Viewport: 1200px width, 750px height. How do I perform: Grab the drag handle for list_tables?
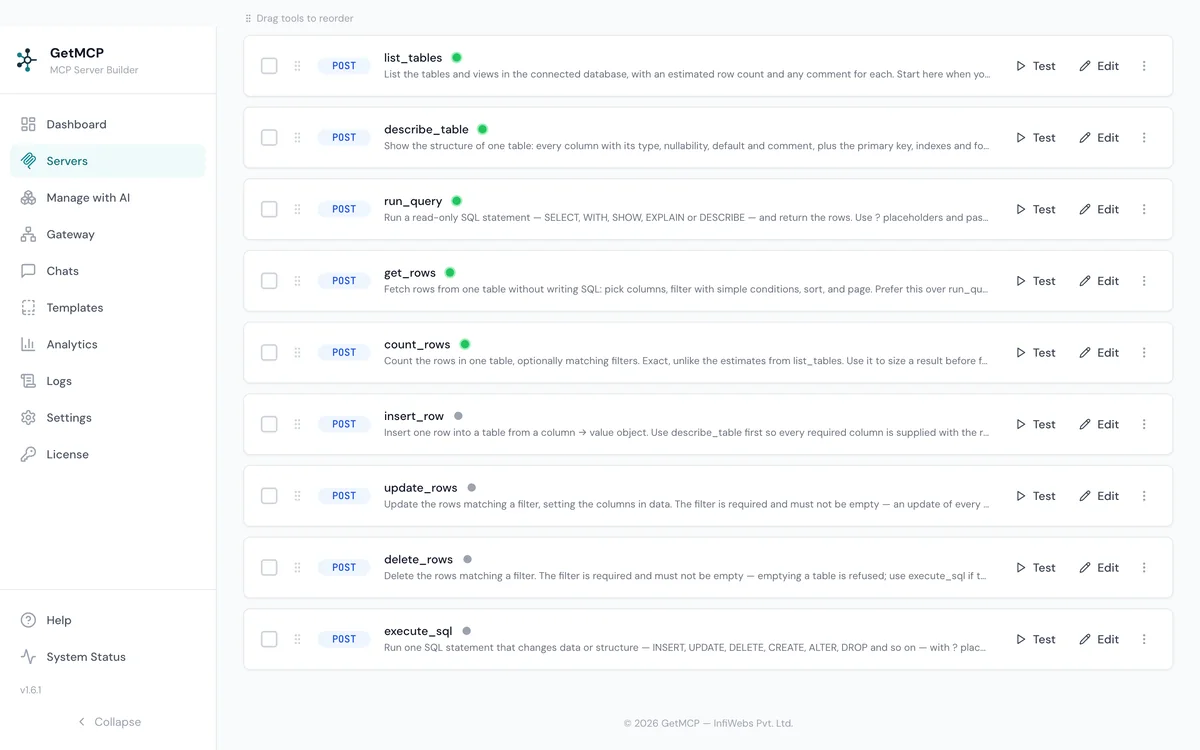pyautogui.click(x=297, y=66)
